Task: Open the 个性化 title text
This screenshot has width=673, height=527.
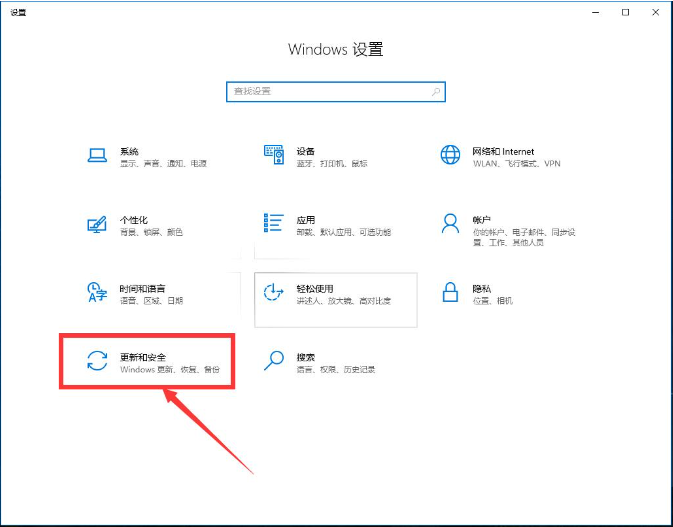Action: pyautogui.click(x=134, y=219)
